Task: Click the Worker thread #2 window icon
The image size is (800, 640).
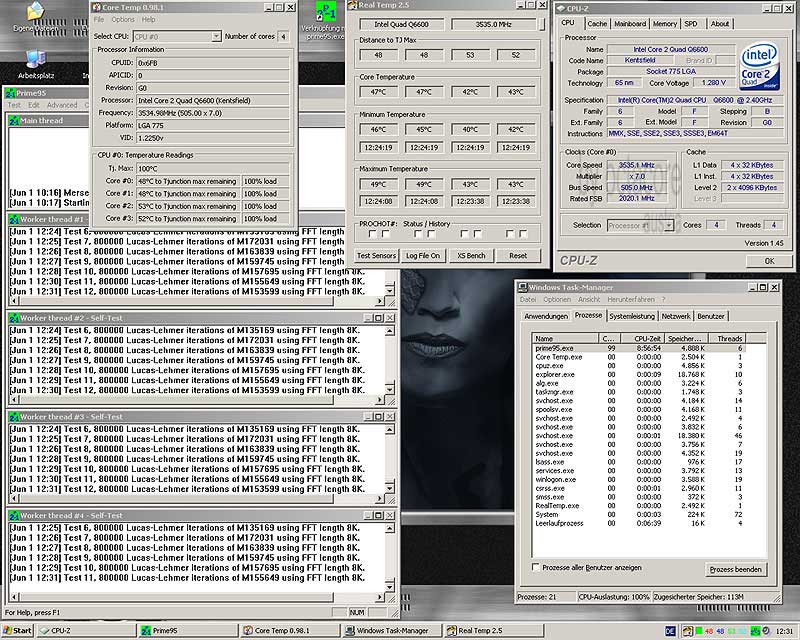Action: pyautogui.click(x=14, y=318)
